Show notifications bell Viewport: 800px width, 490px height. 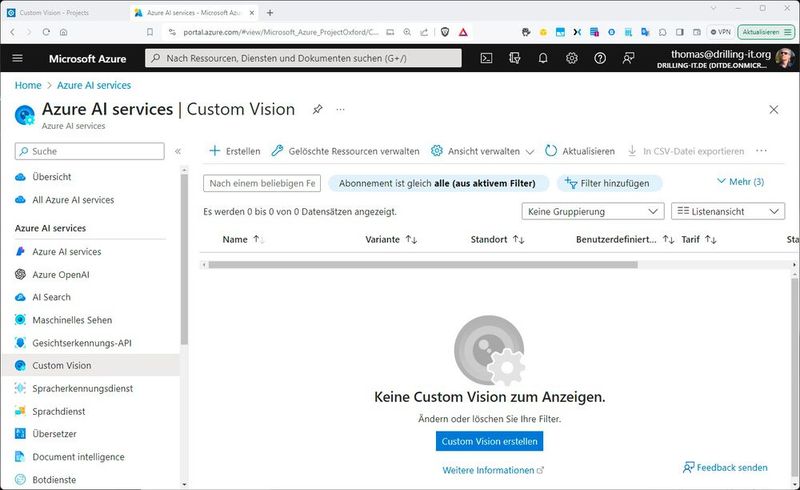543,58
